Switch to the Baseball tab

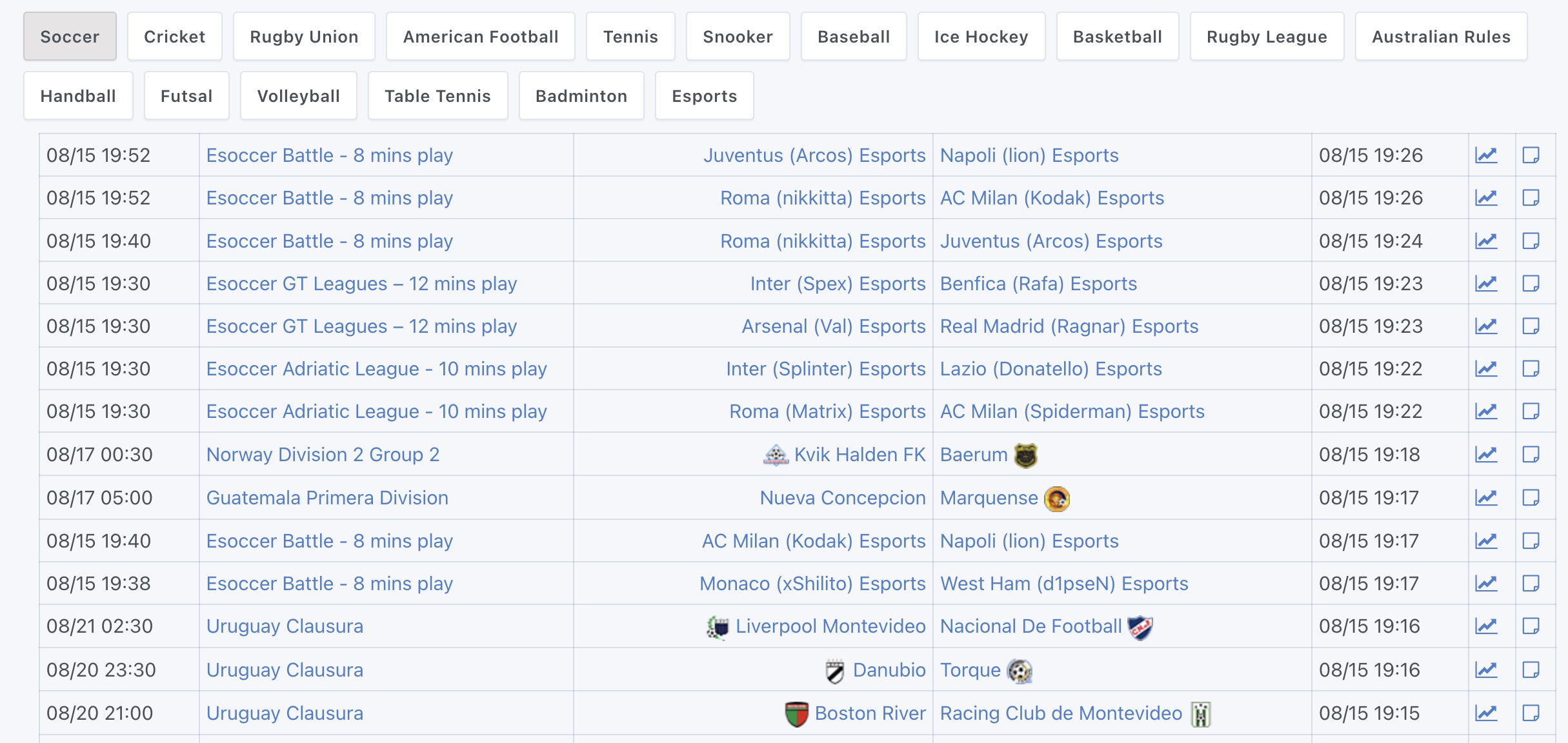(854, 36)
